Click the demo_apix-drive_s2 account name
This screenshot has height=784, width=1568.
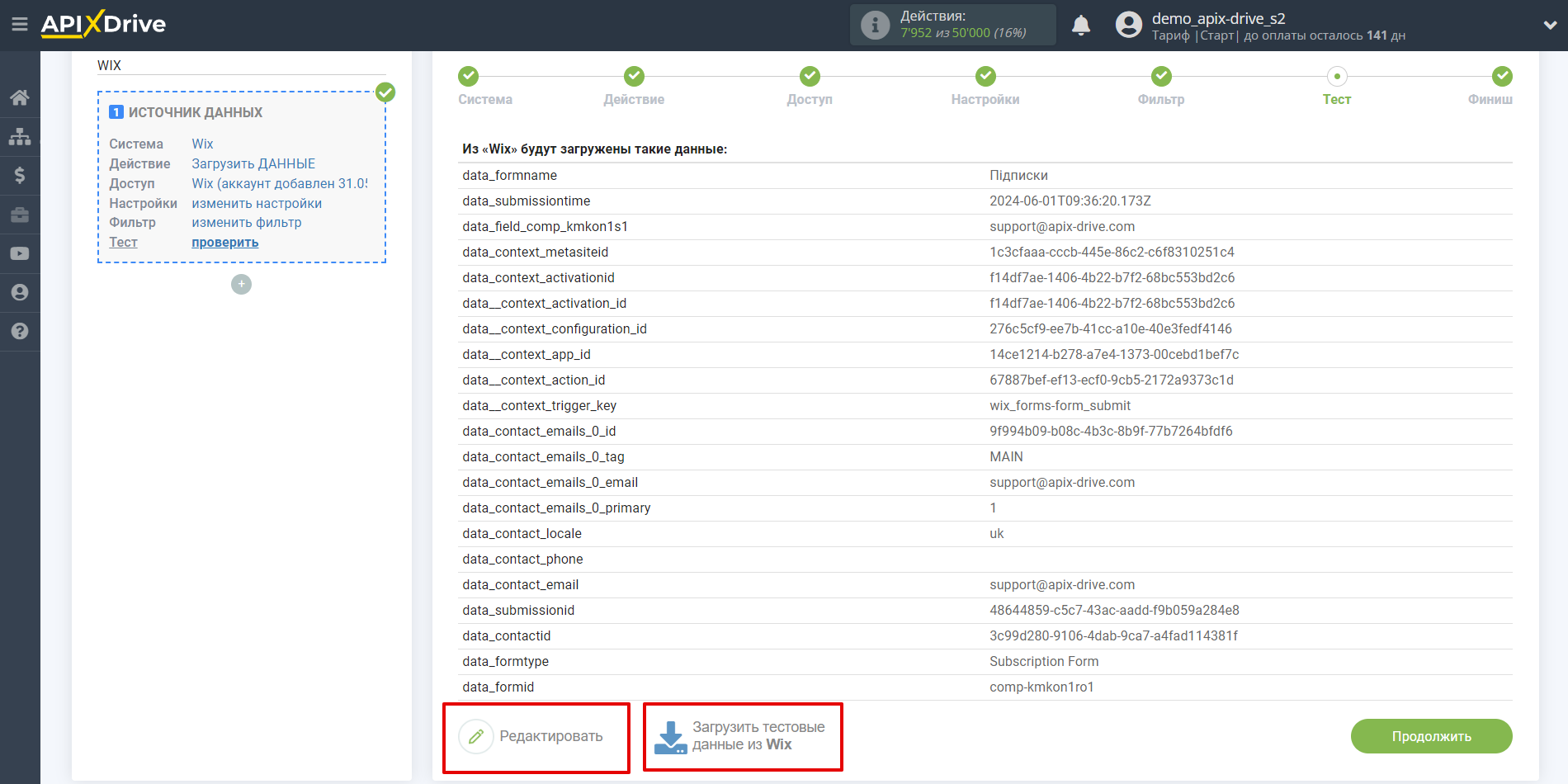coord(1218,18)
